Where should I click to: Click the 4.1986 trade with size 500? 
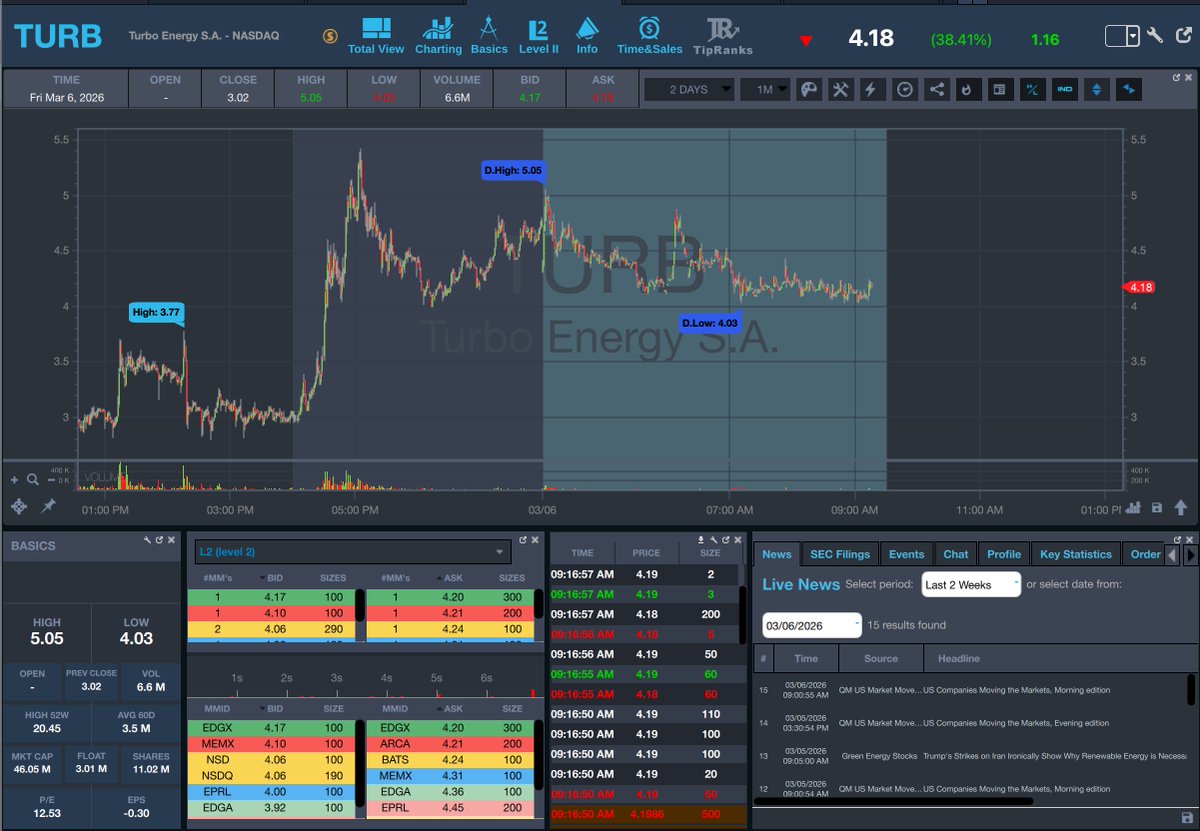[646, 814]
